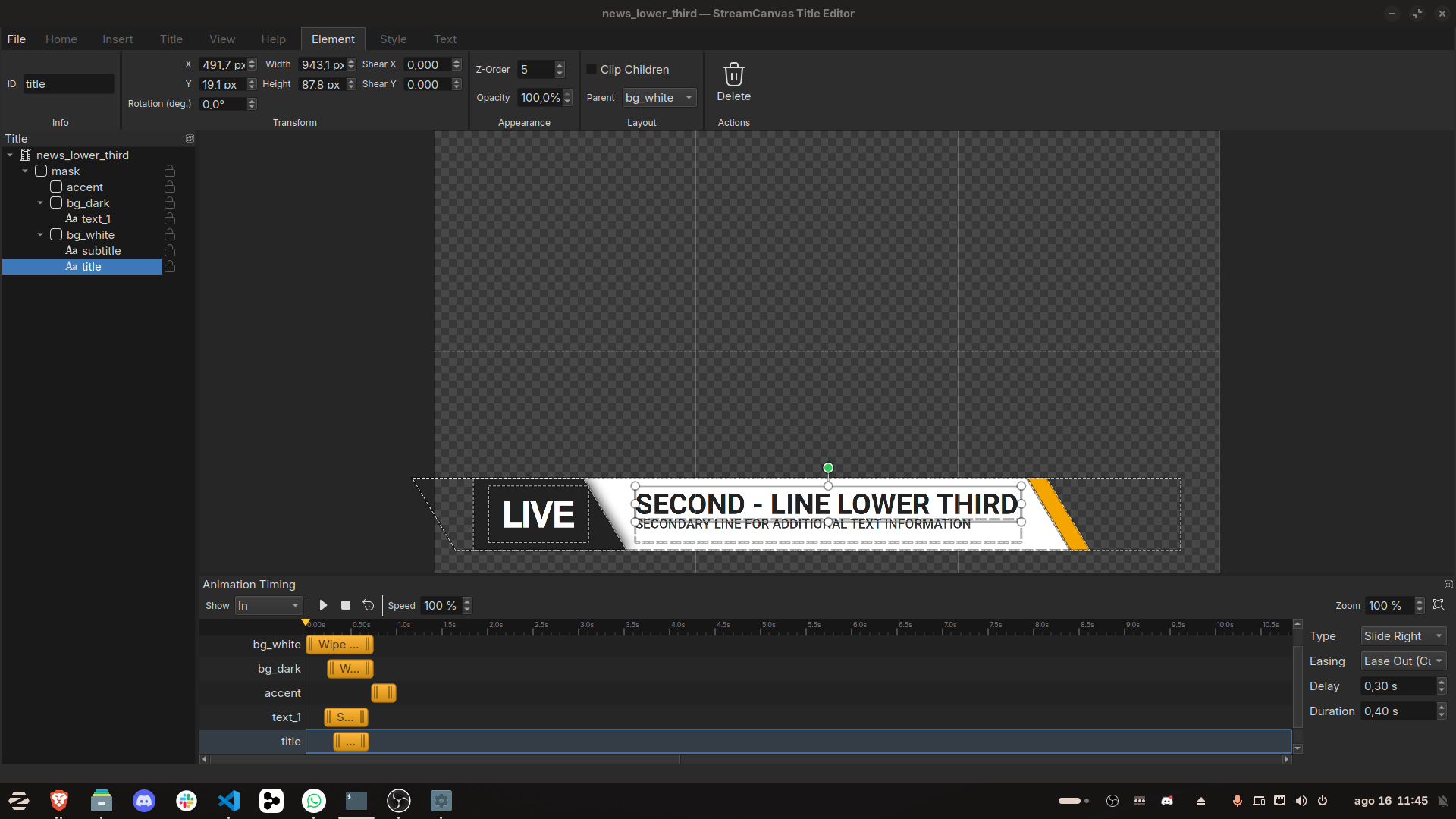This screenshot has height=819, width=1456.
Task: Click the Opacity value field
Action: 540,98
